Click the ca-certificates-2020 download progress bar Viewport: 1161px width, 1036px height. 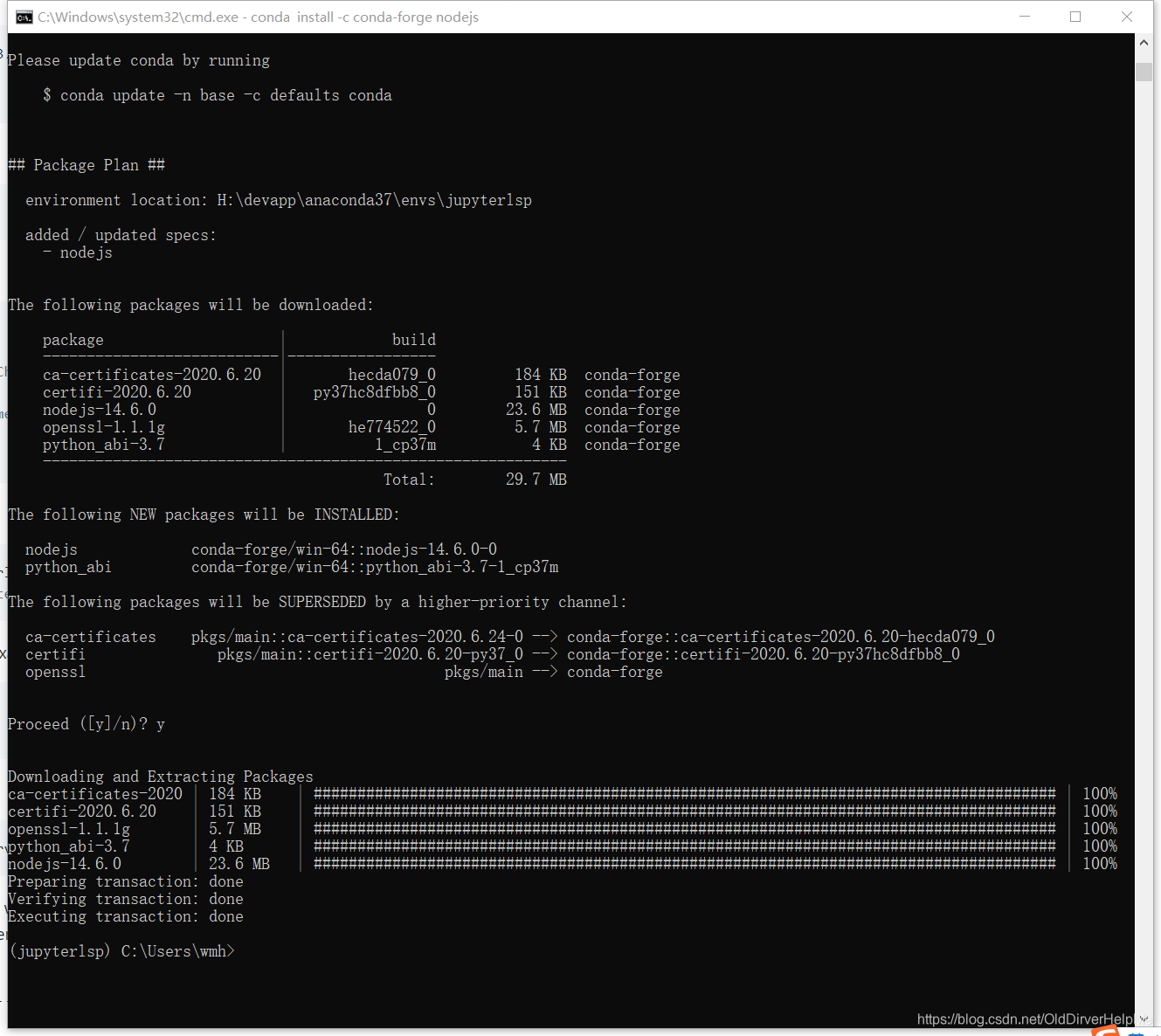coord(685,794)
